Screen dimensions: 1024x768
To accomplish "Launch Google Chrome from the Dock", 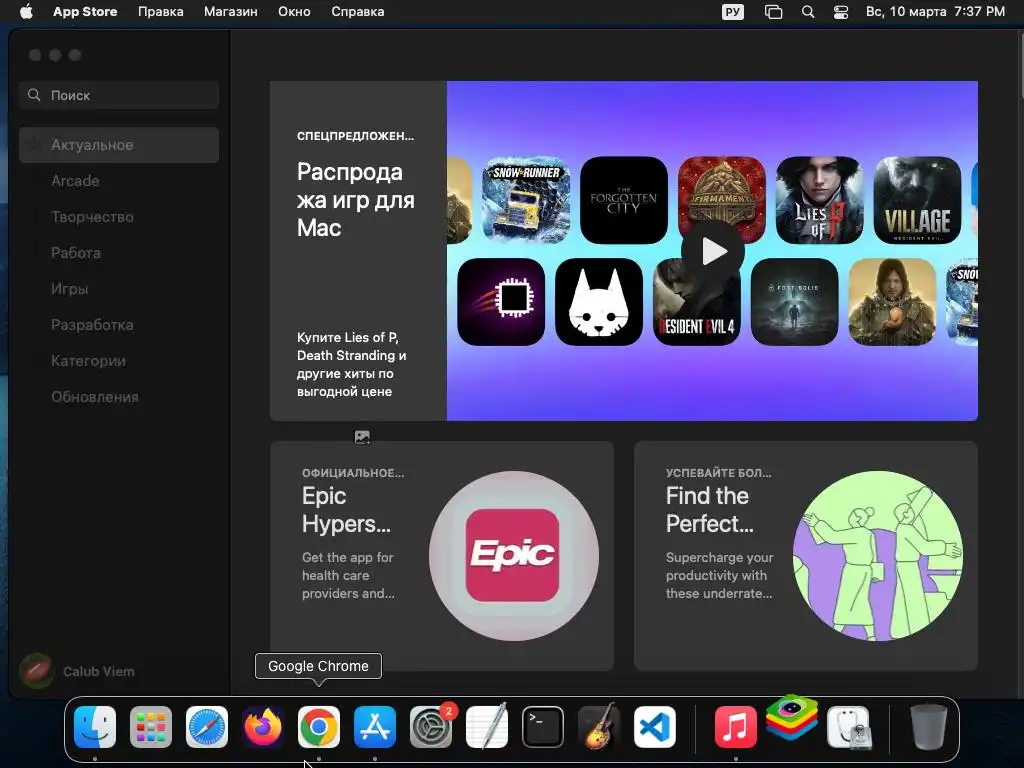I will 319,727.
